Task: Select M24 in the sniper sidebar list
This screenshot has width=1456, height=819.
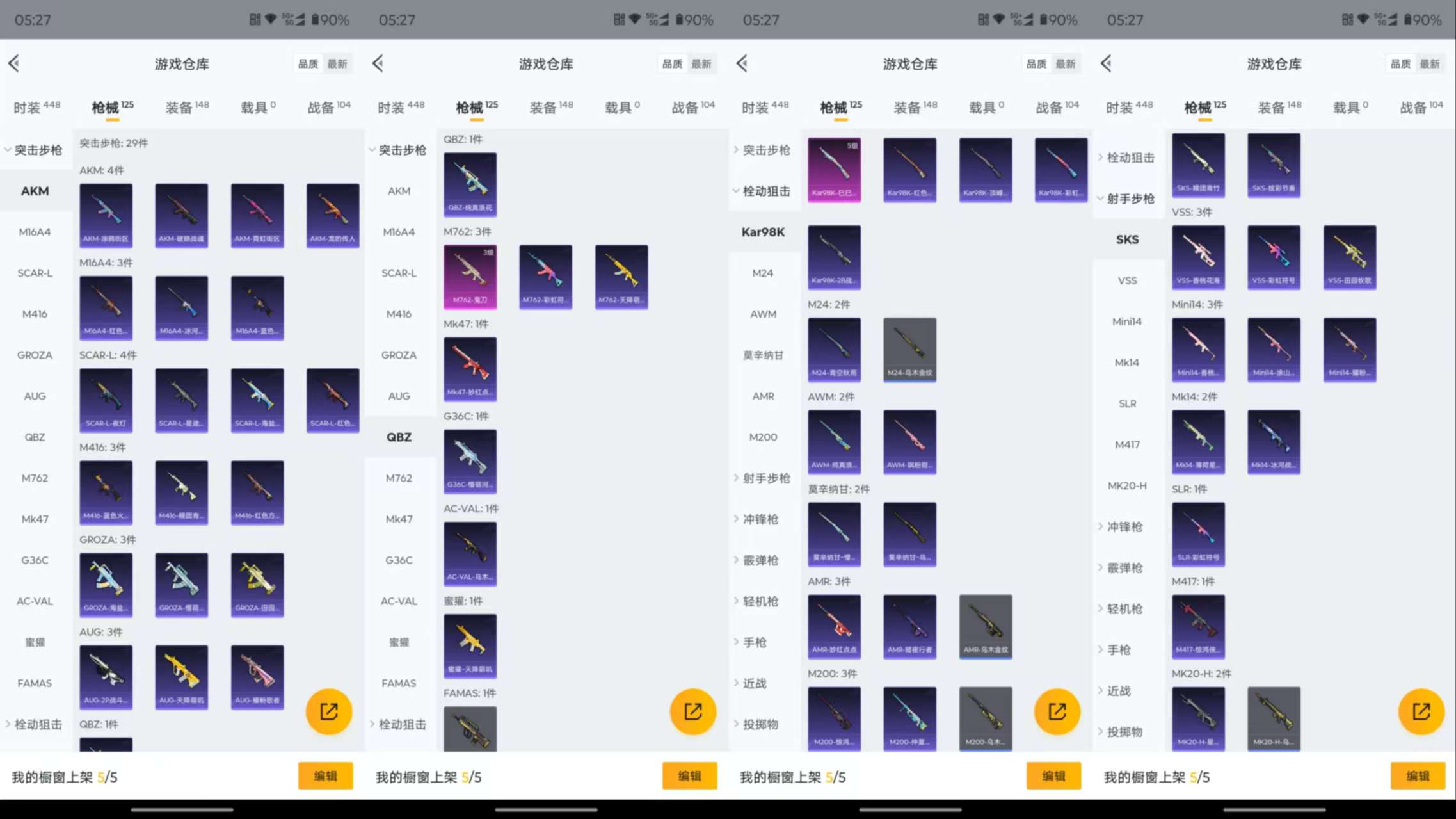Action: pyautogui.click(x=764, y=272)
